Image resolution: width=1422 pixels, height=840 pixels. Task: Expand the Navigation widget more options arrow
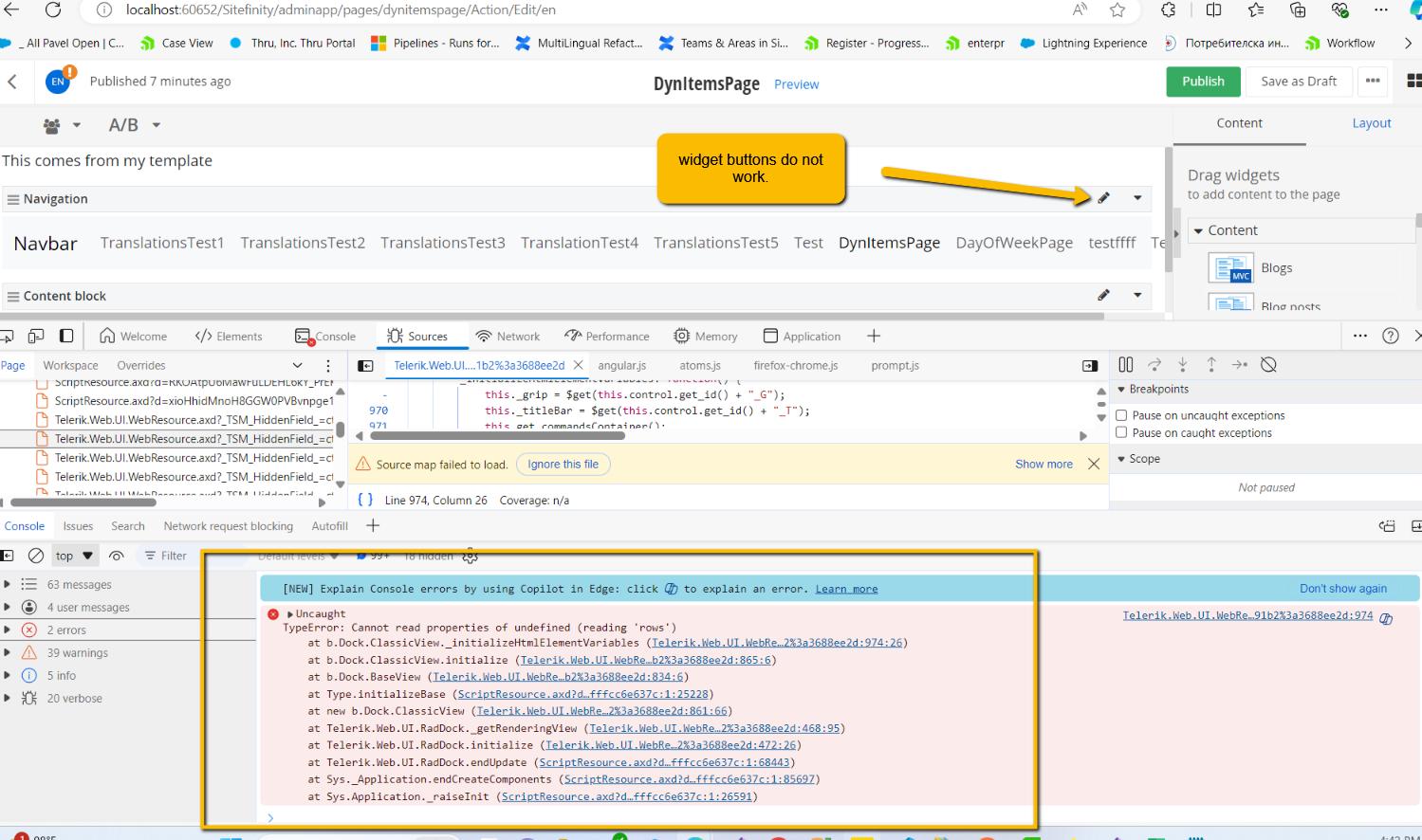(1137, 198)
